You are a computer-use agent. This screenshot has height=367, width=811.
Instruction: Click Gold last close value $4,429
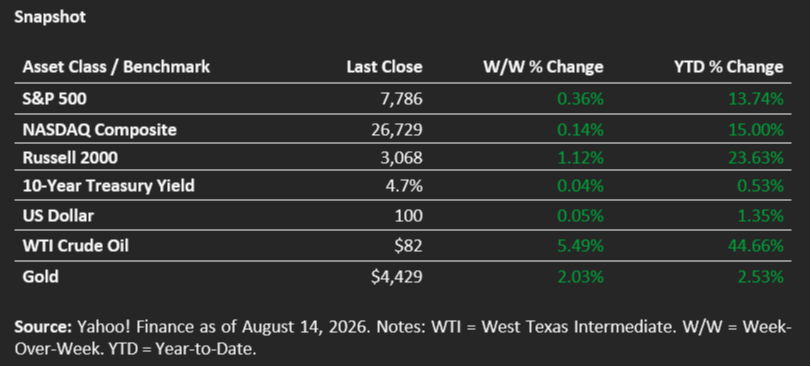click(x=396, y=277)
